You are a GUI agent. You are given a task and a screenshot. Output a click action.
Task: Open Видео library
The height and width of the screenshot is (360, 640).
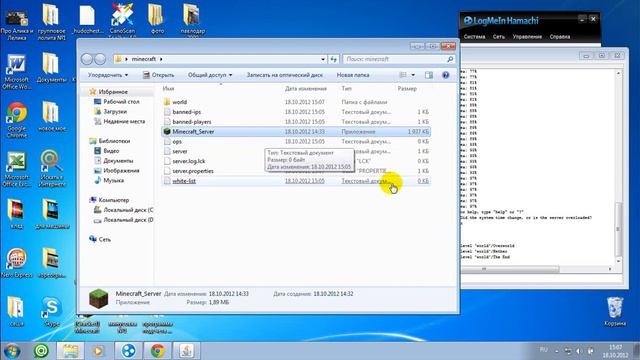point(111,151)
